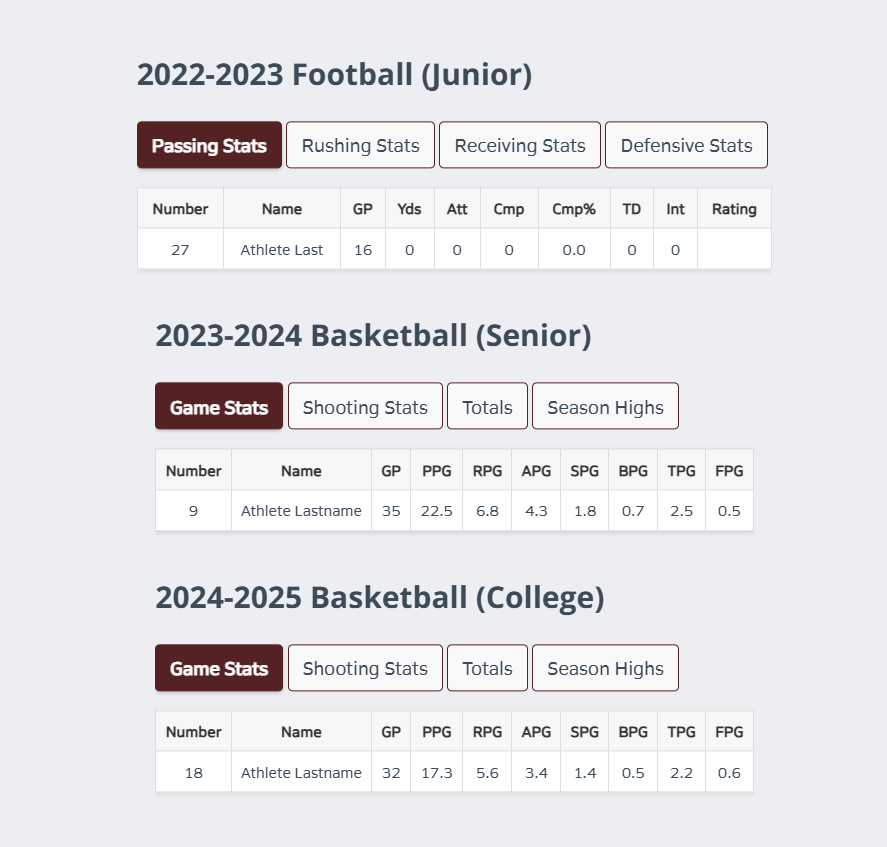The height and width of the screenshot is (847, 887).
Task: Click the 22.5 PPG value cell
Action: coord(437,511)
